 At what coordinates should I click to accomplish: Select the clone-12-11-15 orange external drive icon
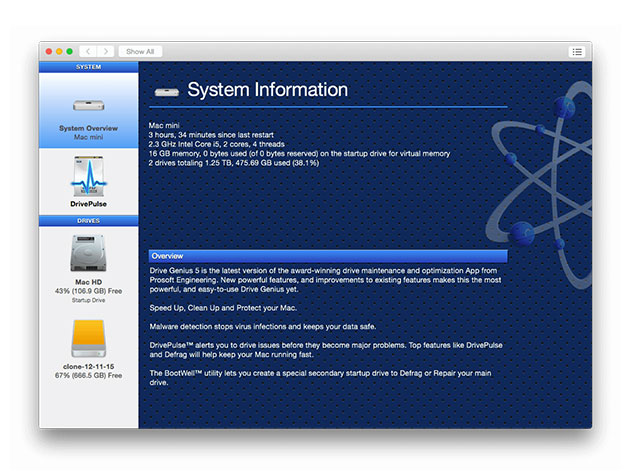pyautogui.click(x=88, y=338)
